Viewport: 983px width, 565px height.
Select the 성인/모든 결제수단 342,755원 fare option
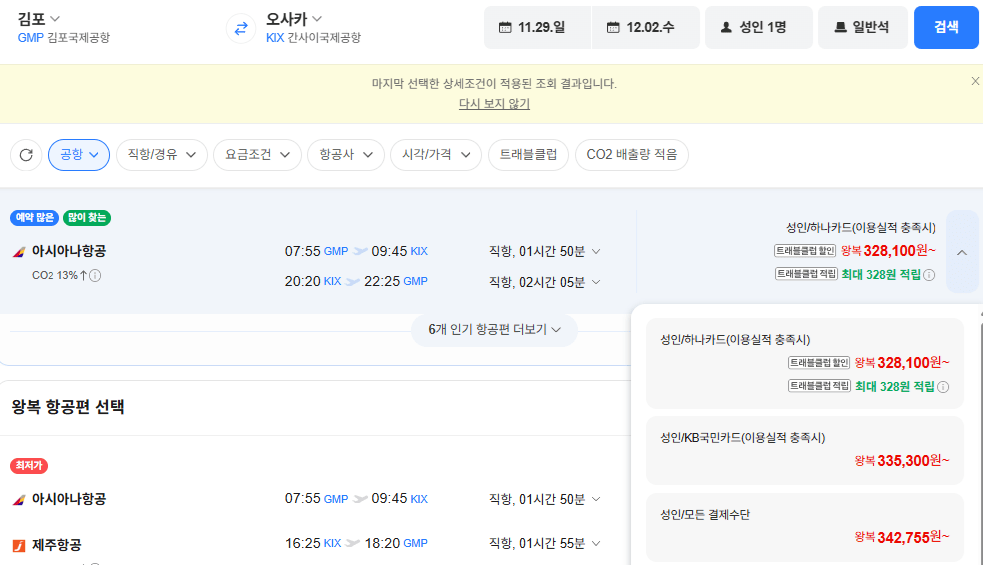(x=804, y=527)
